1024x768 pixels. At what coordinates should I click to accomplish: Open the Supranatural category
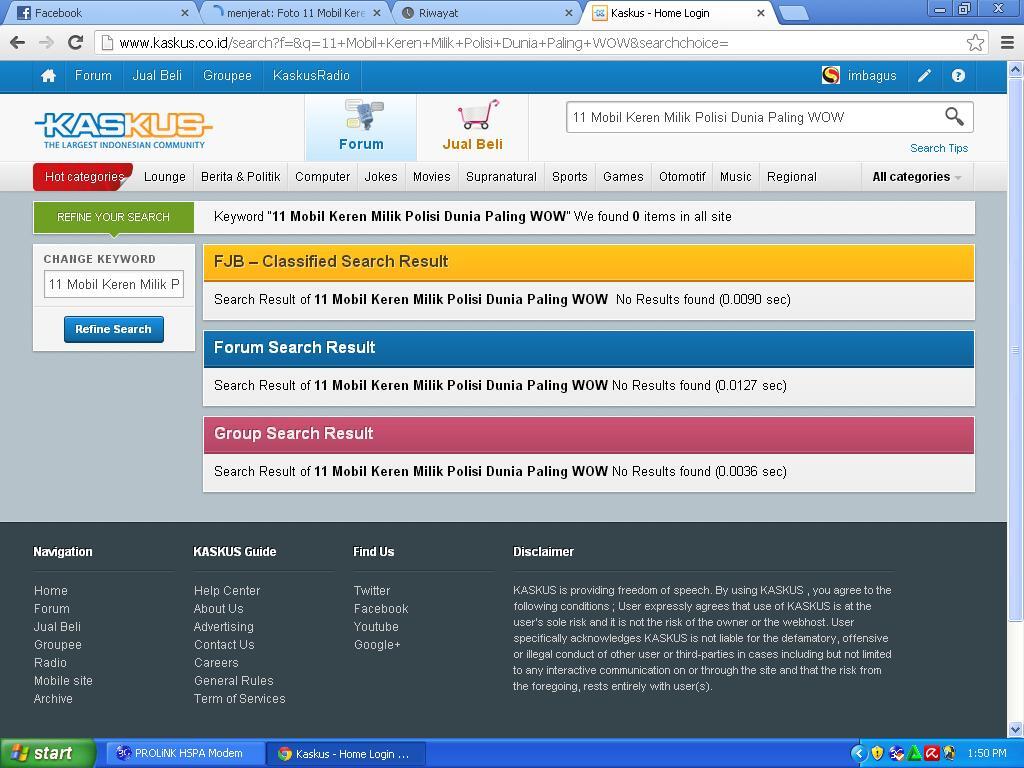(502, 177)
